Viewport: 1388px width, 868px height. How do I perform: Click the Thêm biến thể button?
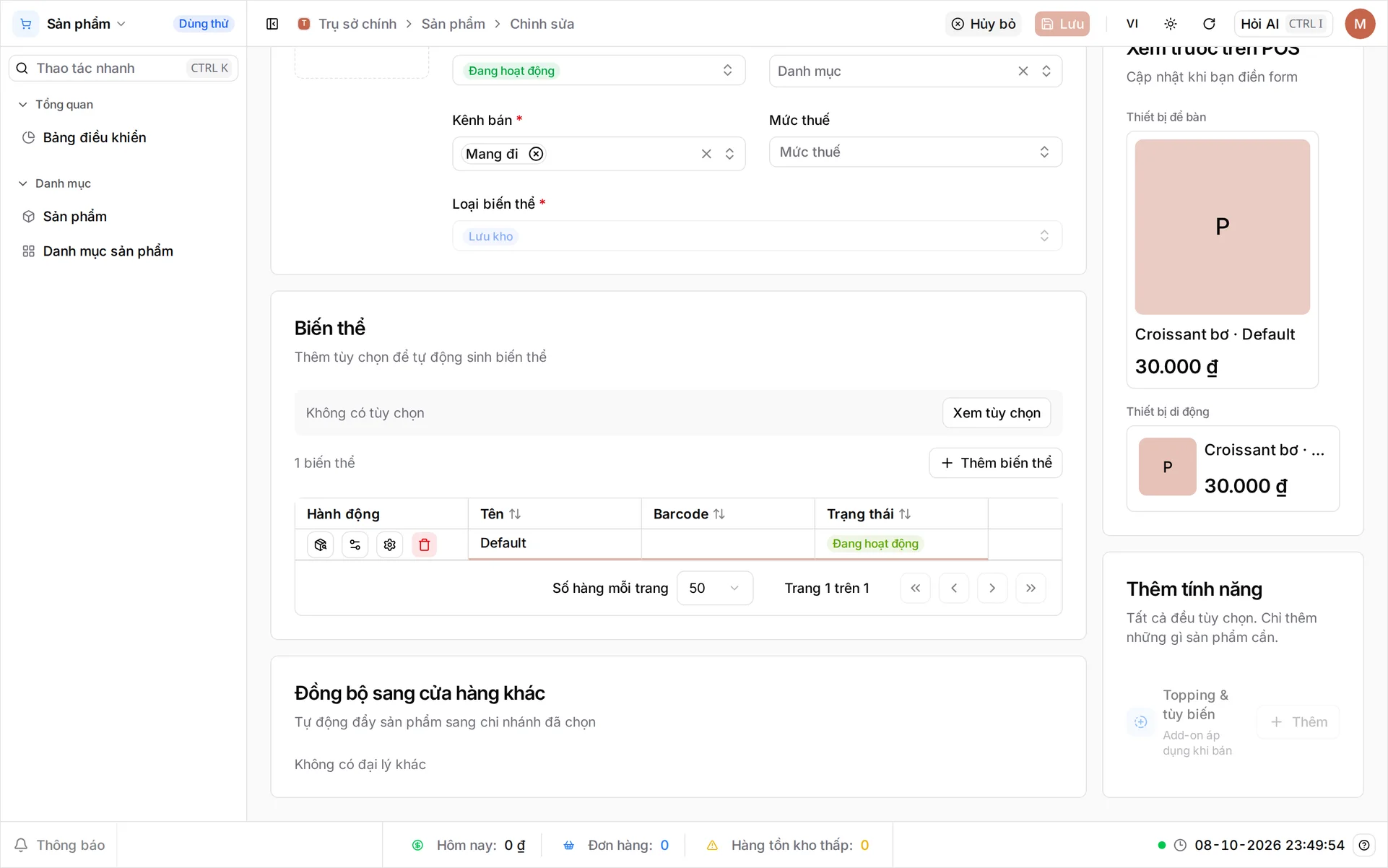pyautogui.click(x=995, y=463)
